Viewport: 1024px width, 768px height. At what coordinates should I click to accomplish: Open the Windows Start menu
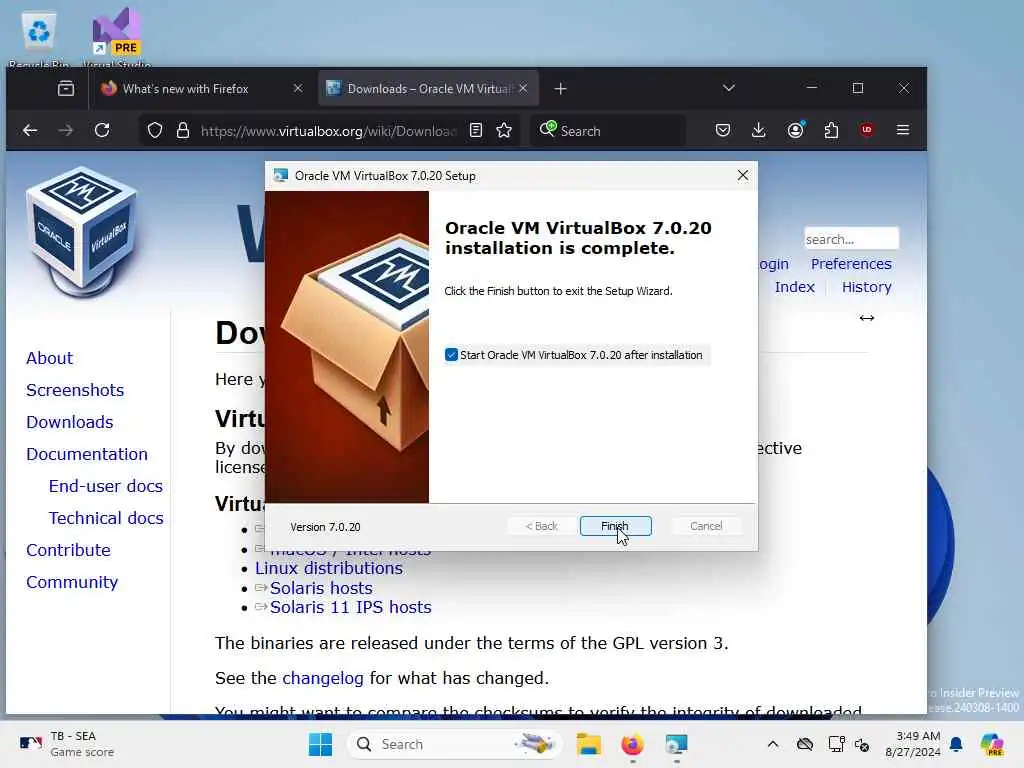coord(320,744)
